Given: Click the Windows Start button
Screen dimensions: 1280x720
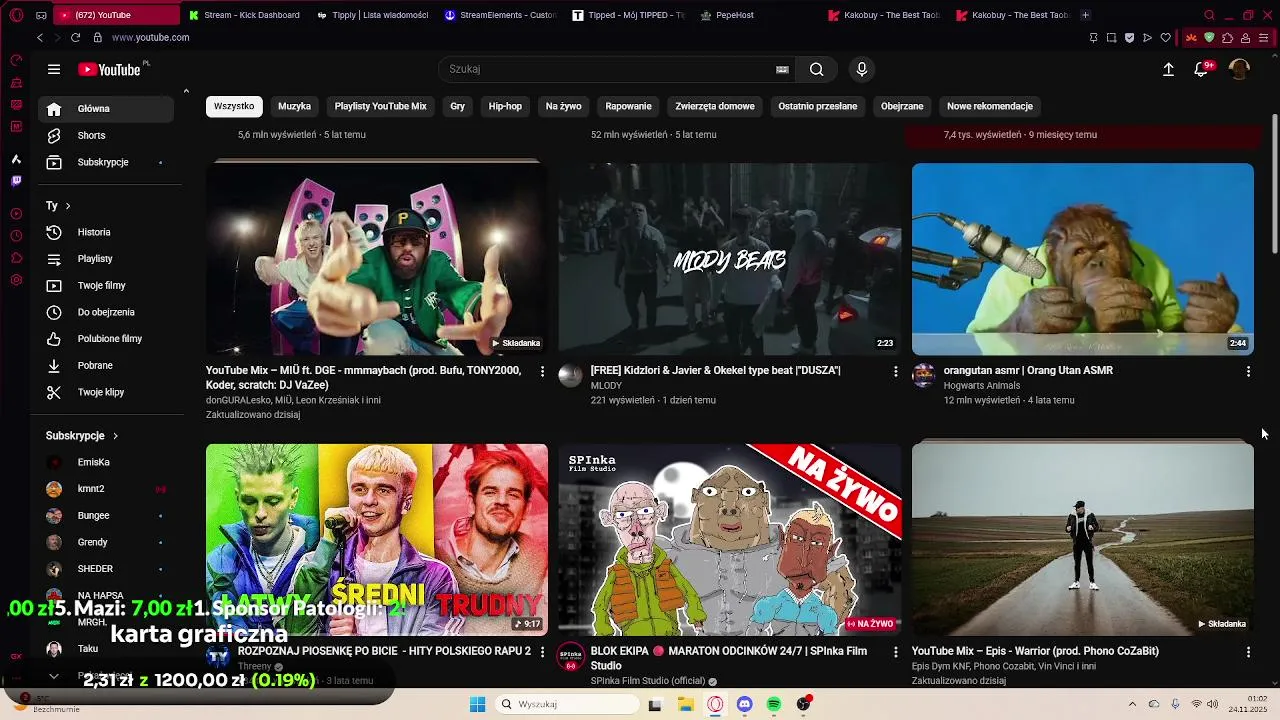Looking at the screenshot, I should [x=477, y=704].
